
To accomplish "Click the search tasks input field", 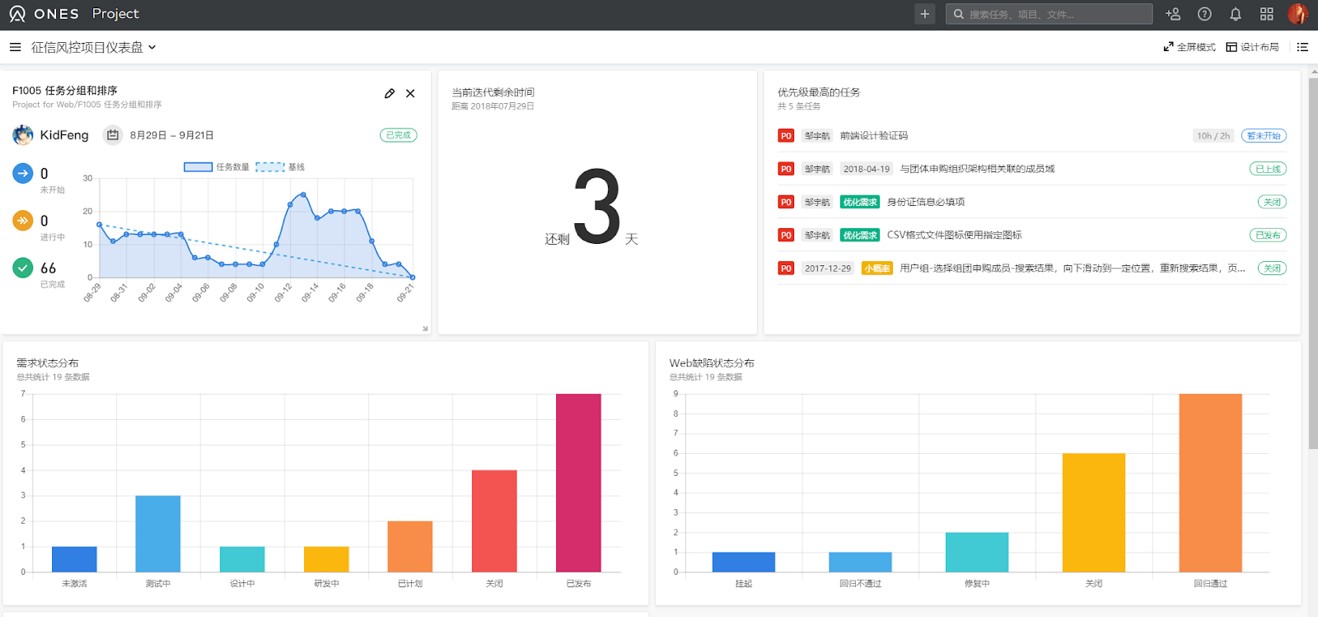I will pos(1055,14).
